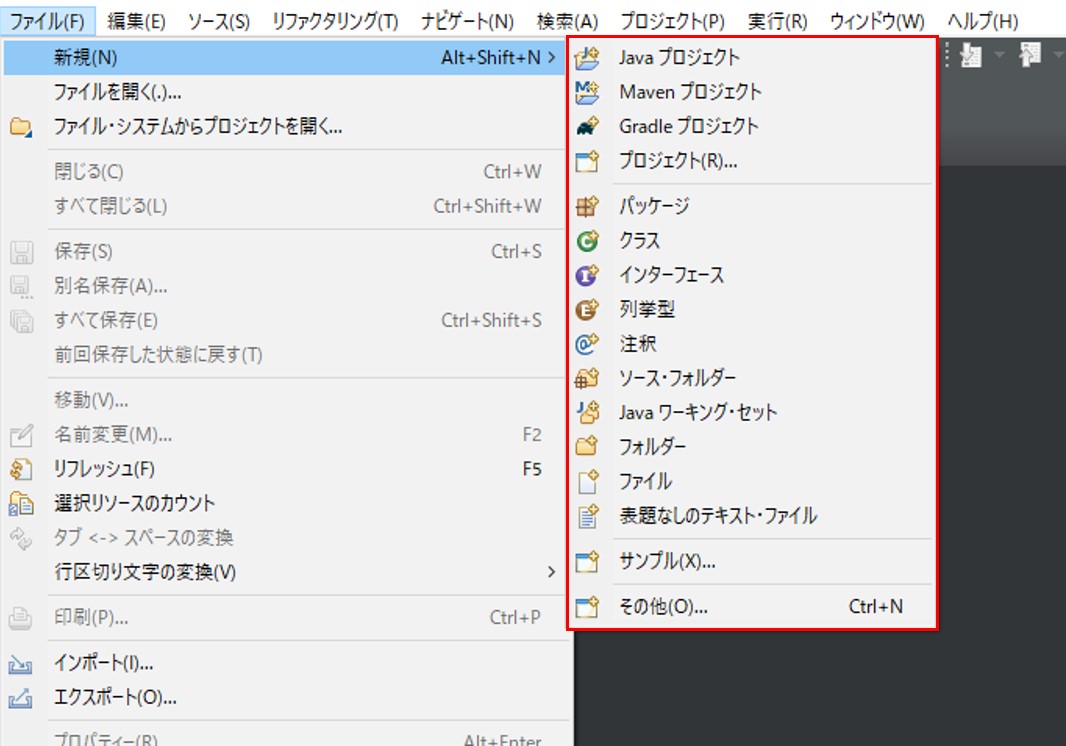The height and width of the screenshot is (746, 1066).
Task: Open the 実行(R) menu
Action: pyautogui.click(x=777, y=22)
